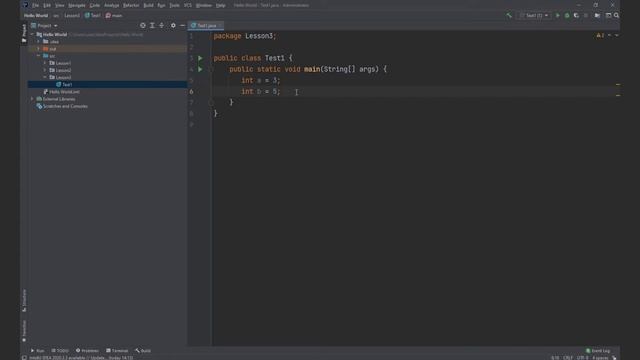
Task: Open the Project view dropdown
Action: tap(44, 25)
